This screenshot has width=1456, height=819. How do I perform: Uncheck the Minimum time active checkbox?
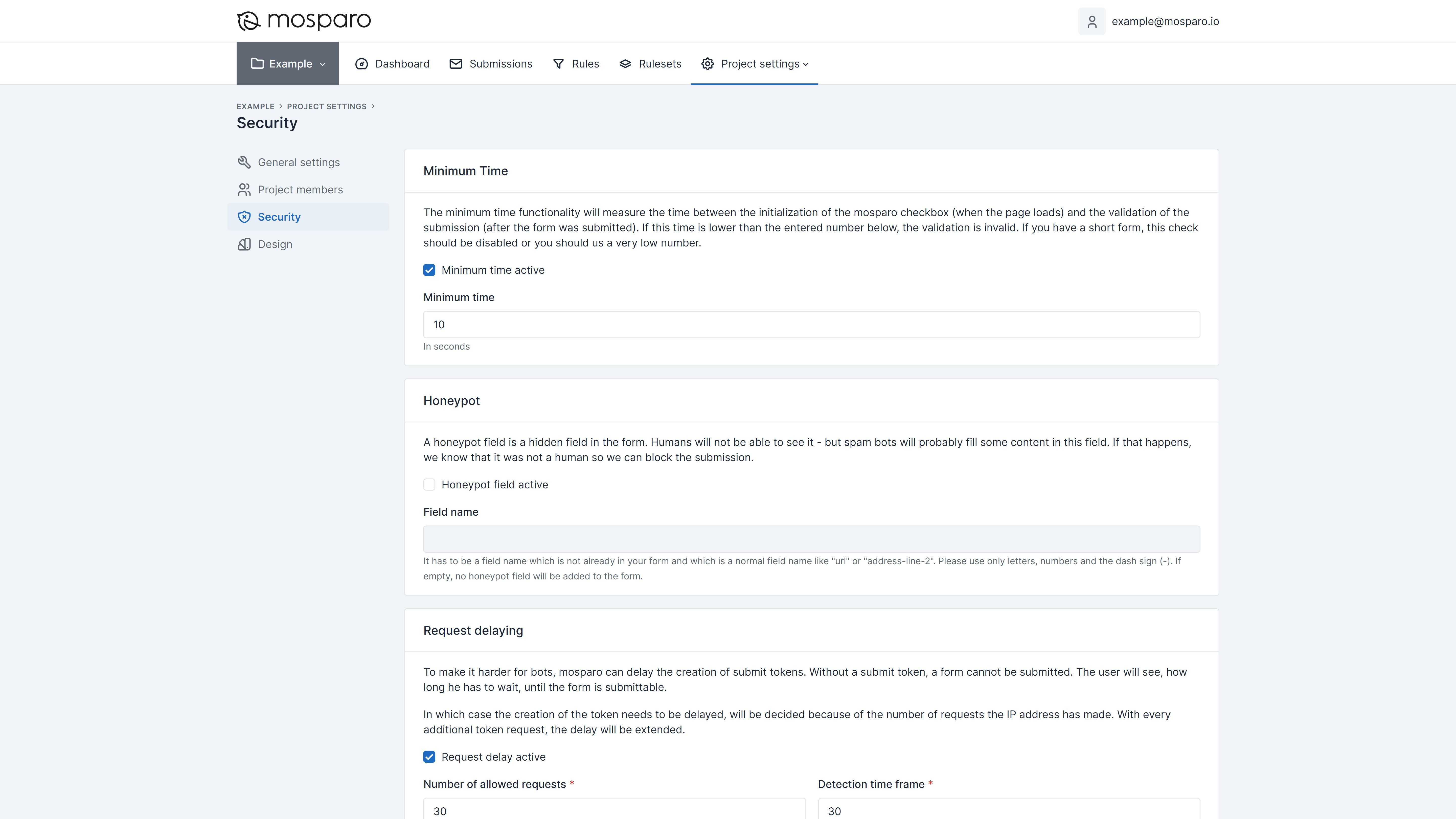pos(429,270)
